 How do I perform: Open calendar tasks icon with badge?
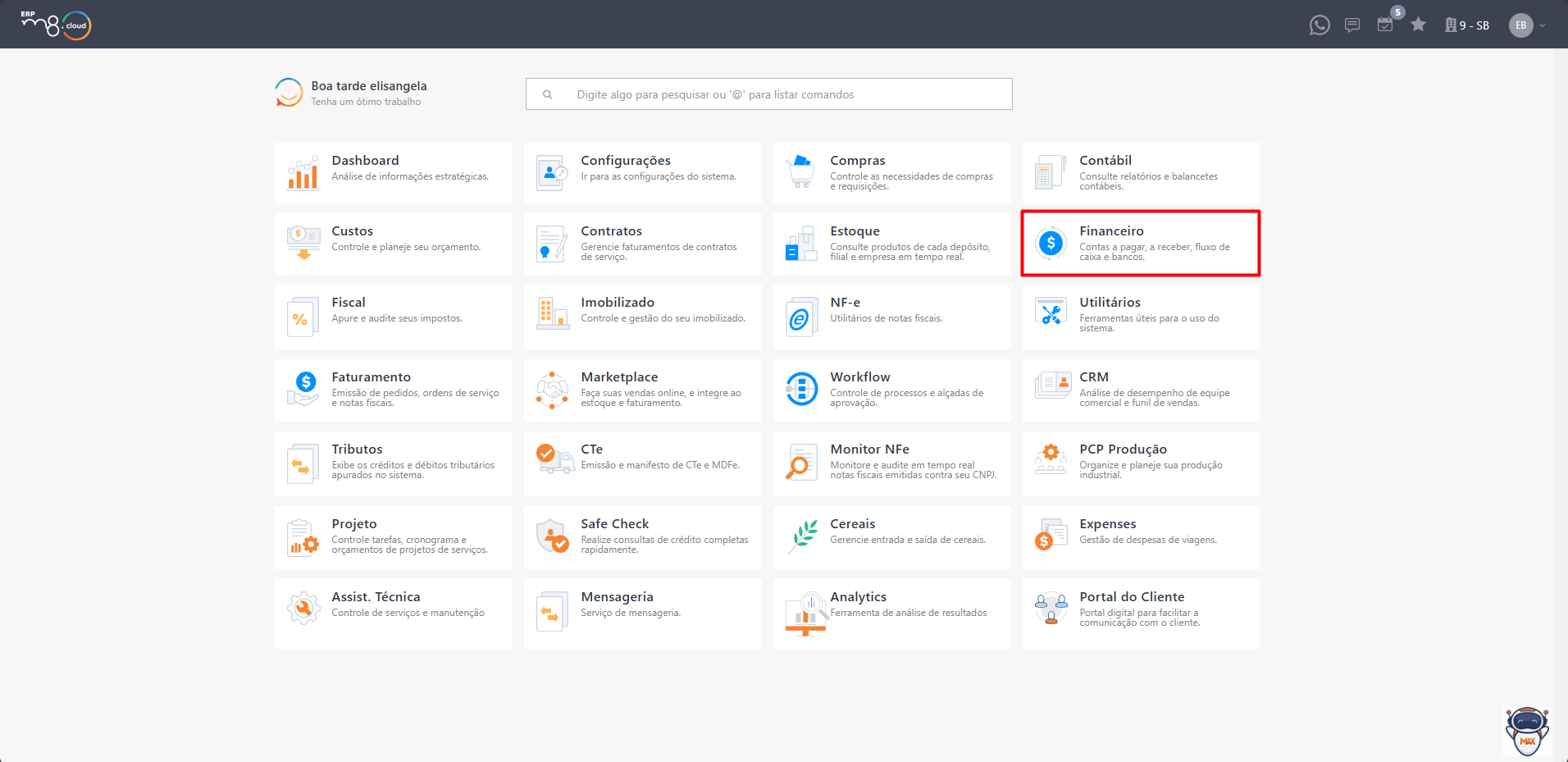[1385, 25]
